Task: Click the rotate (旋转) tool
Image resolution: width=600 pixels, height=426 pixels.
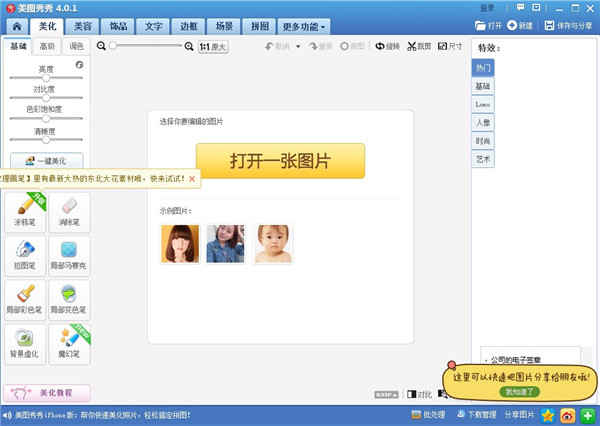Action: click(387, 46)
